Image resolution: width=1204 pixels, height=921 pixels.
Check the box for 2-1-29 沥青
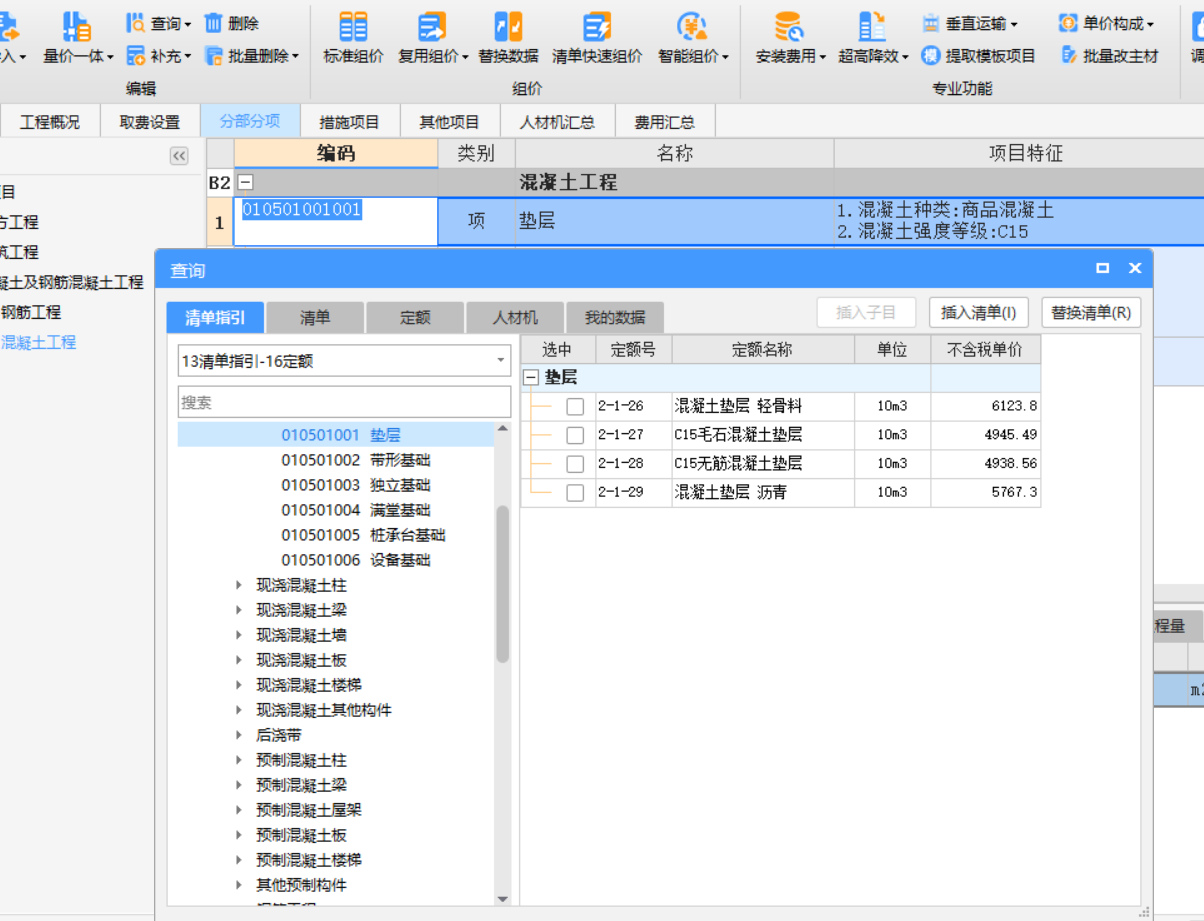575,493
